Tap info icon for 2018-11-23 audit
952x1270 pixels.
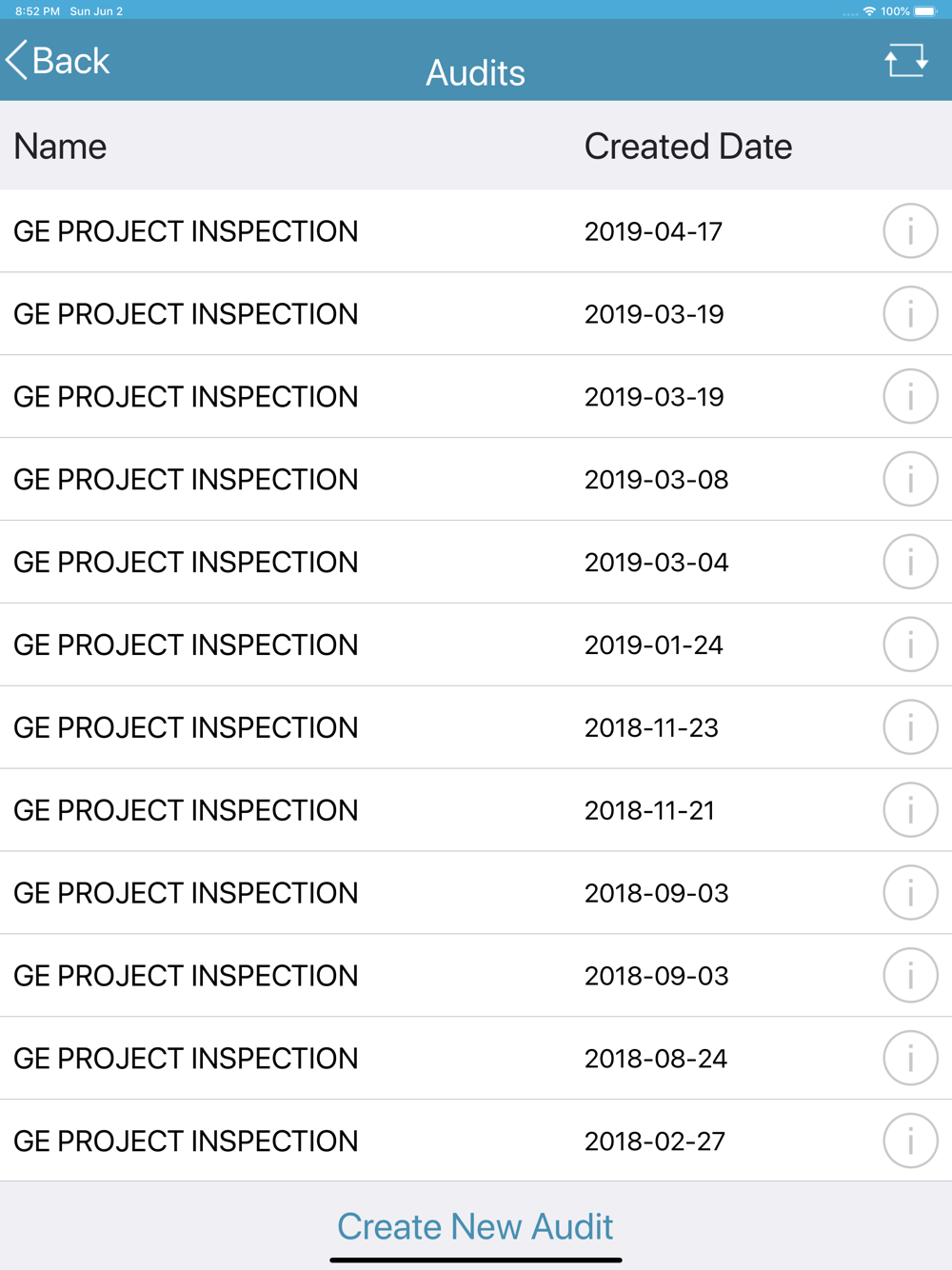(x=910, y=727)
